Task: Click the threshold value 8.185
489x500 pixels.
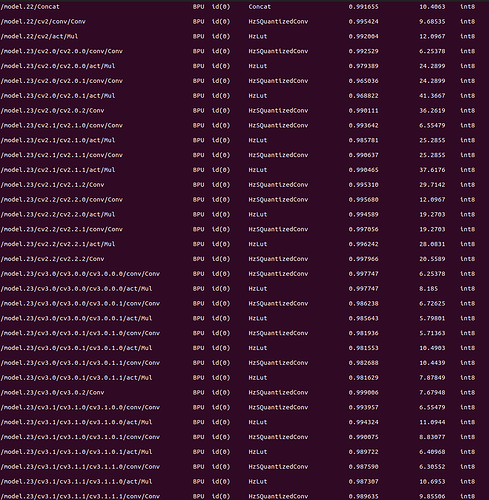Action: (x=428, y=289)
